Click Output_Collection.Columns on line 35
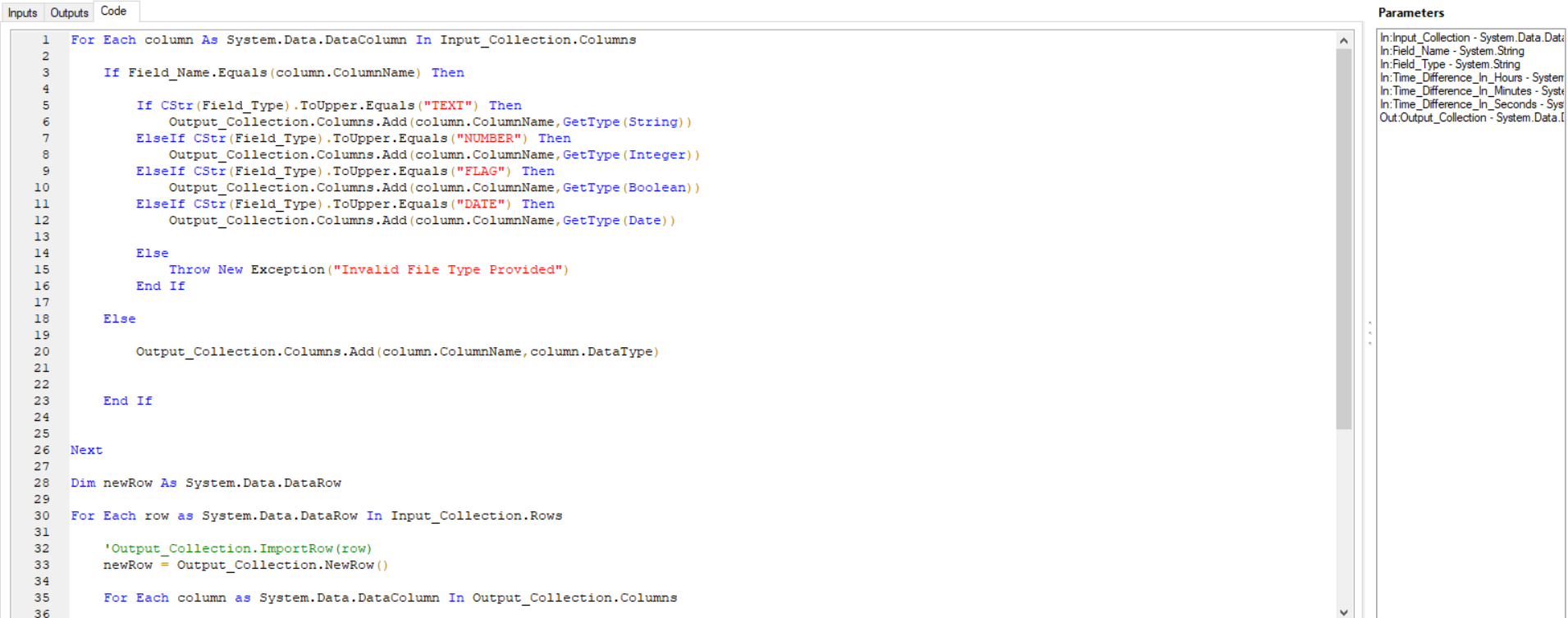Image resolution: width=1568 pixels, height=618 pixels. [x=574, y=597]
